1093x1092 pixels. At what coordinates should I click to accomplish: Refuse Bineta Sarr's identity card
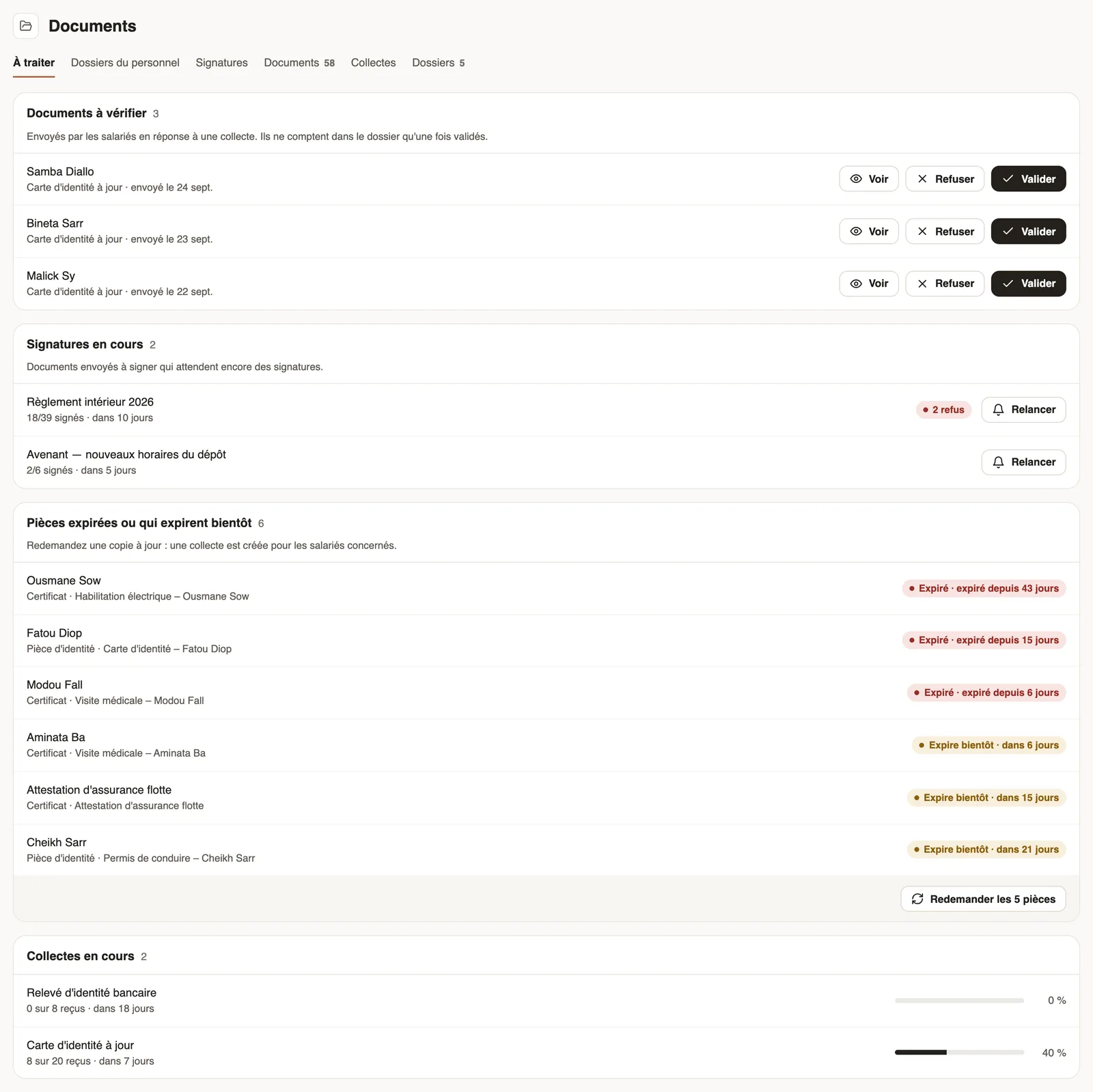[x=945, y=232]
